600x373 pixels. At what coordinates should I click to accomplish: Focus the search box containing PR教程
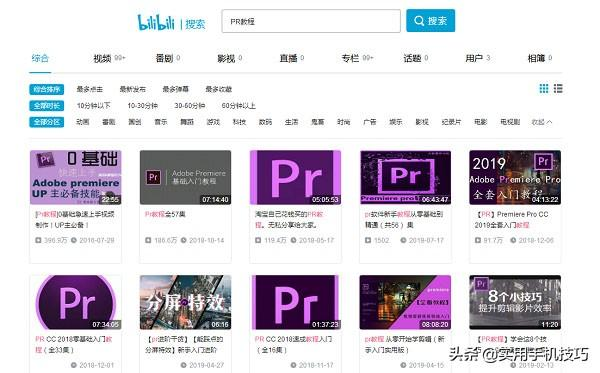[x=311, y=21]
